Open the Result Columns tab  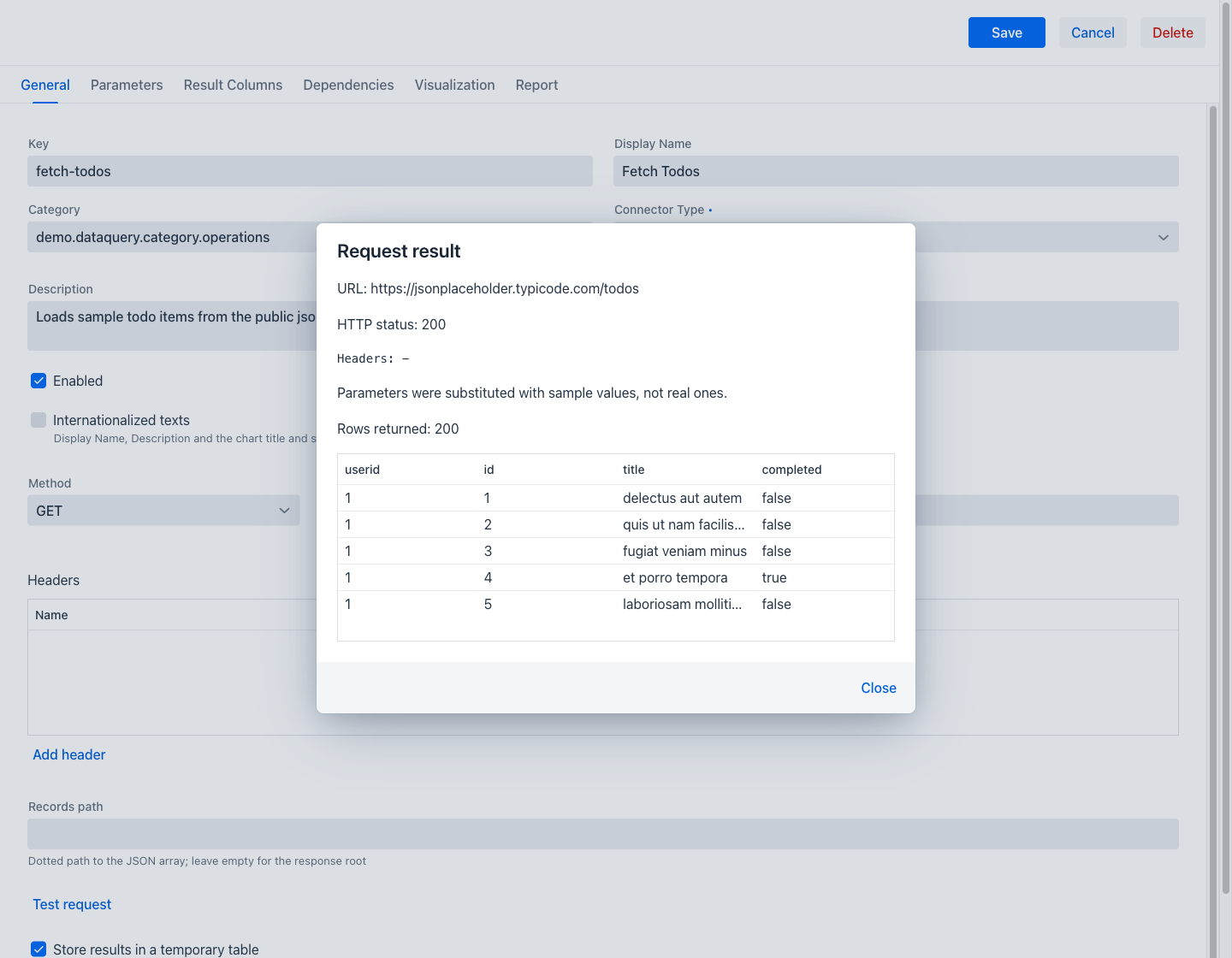pyautogui.click(x=233, y=85)
